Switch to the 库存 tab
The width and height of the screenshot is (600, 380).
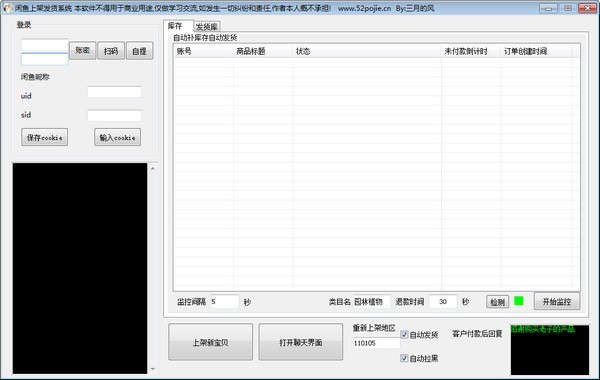(178, 26)
